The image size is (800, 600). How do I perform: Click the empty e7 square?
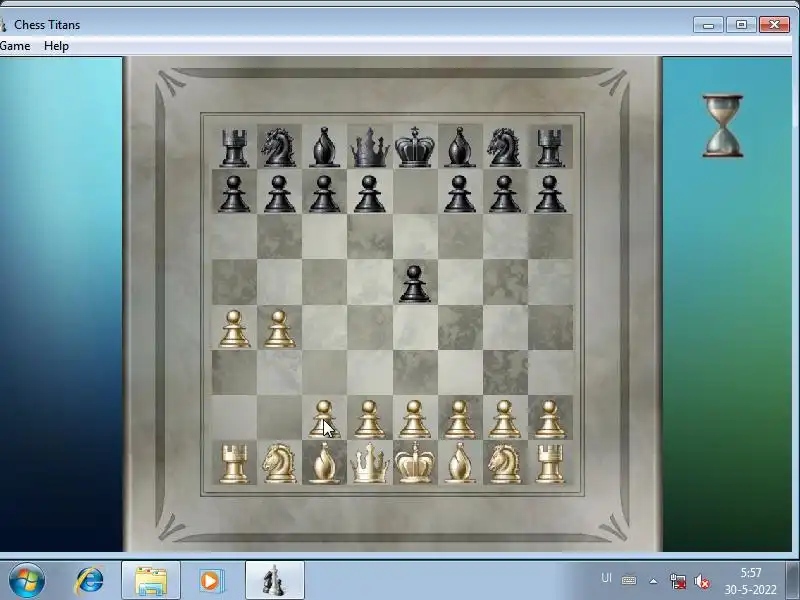(x=415, y=192)
